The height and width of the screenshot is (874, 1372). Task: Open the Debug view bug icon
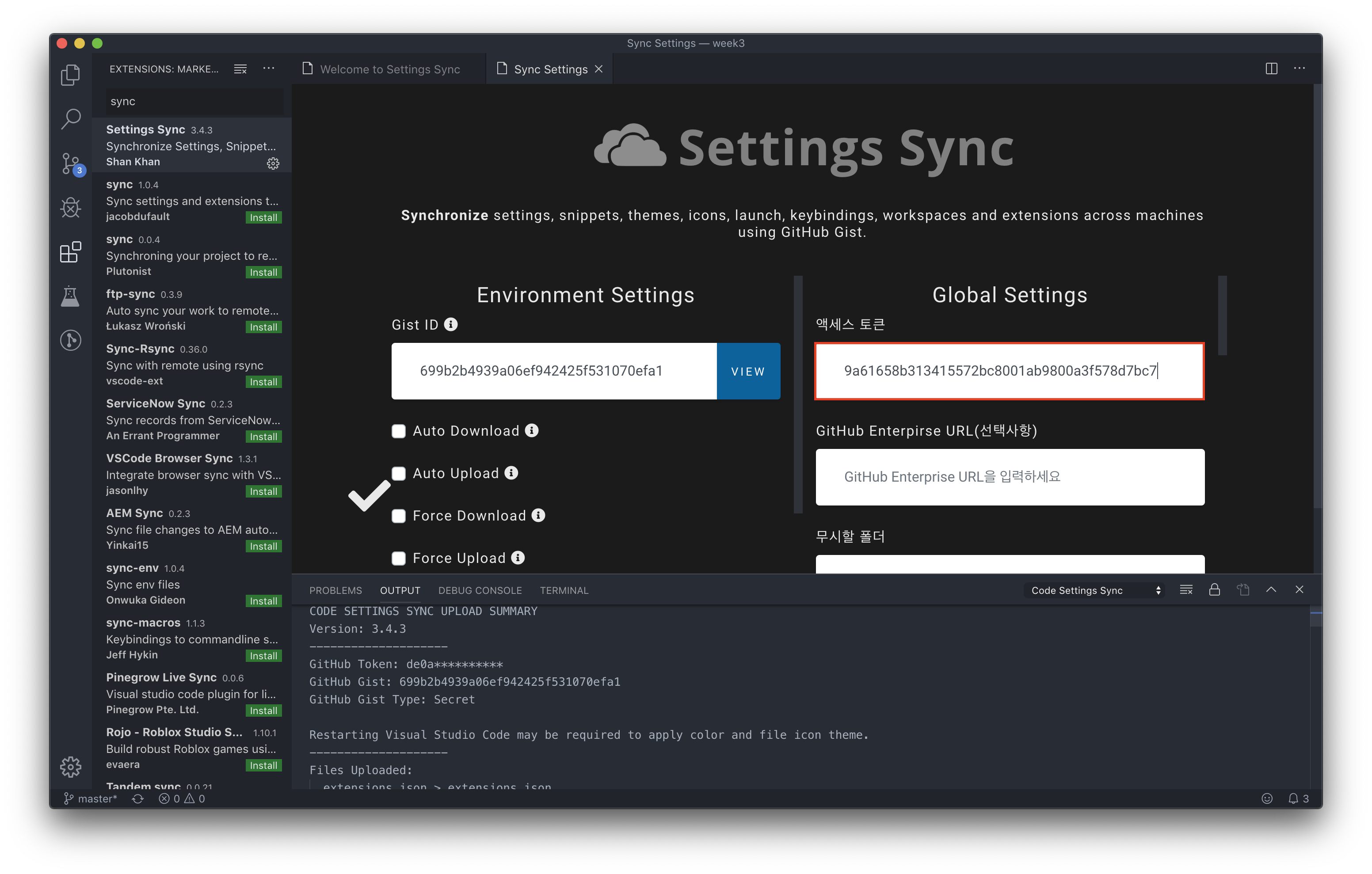71,207
